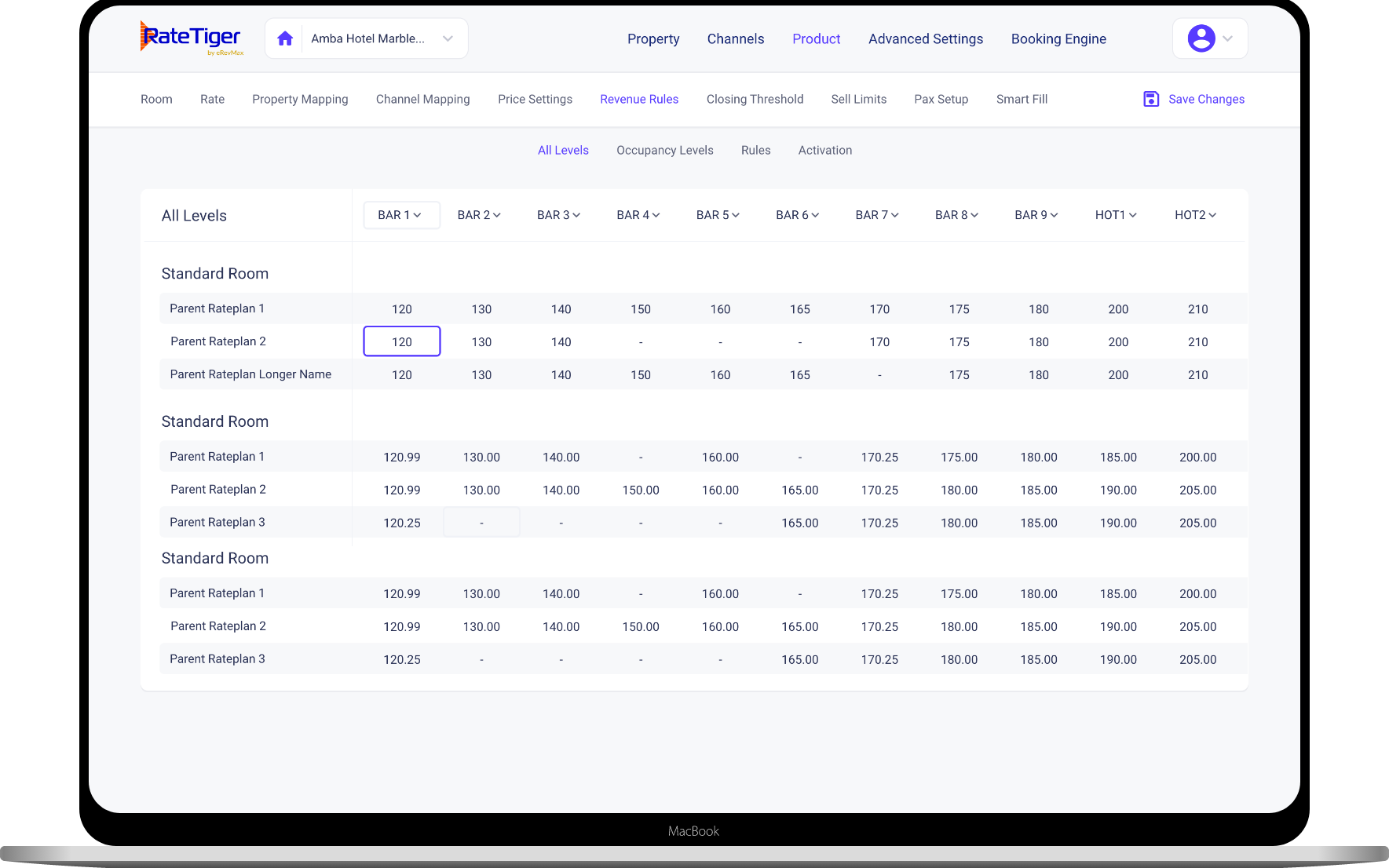Select the Parent Rateplan 2 BAR 1 field
The height and width of the screenshot is (868, 1389).
pyautogui.click(x=401, y=341)
